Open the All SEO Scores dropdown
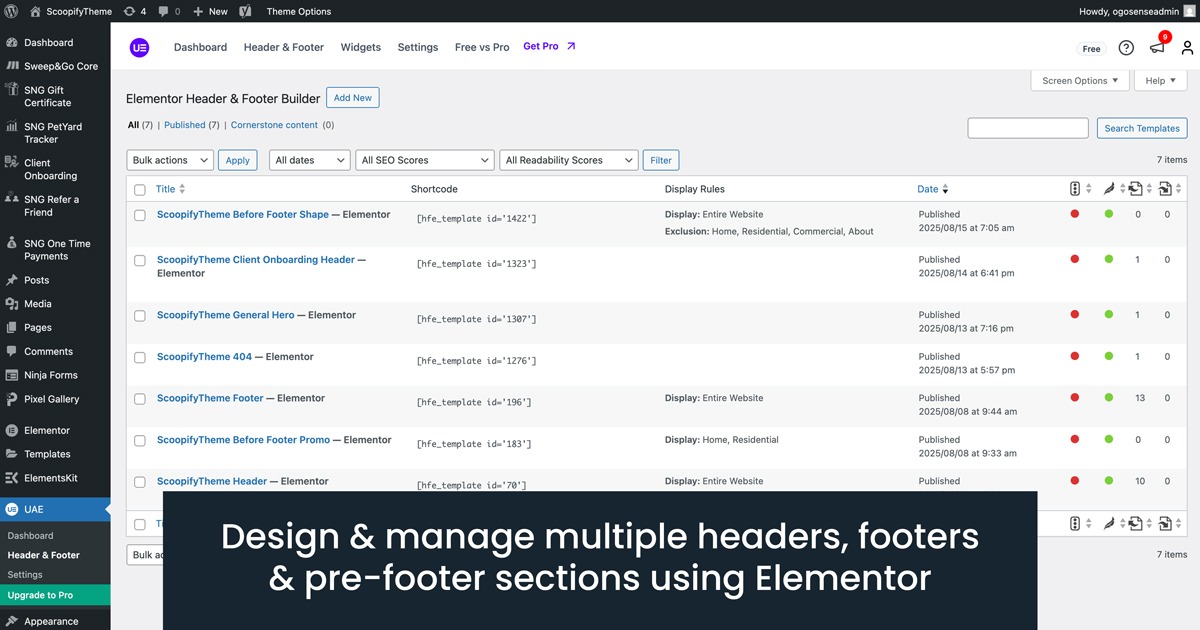 pyautogui.click(x=425, y=160)
